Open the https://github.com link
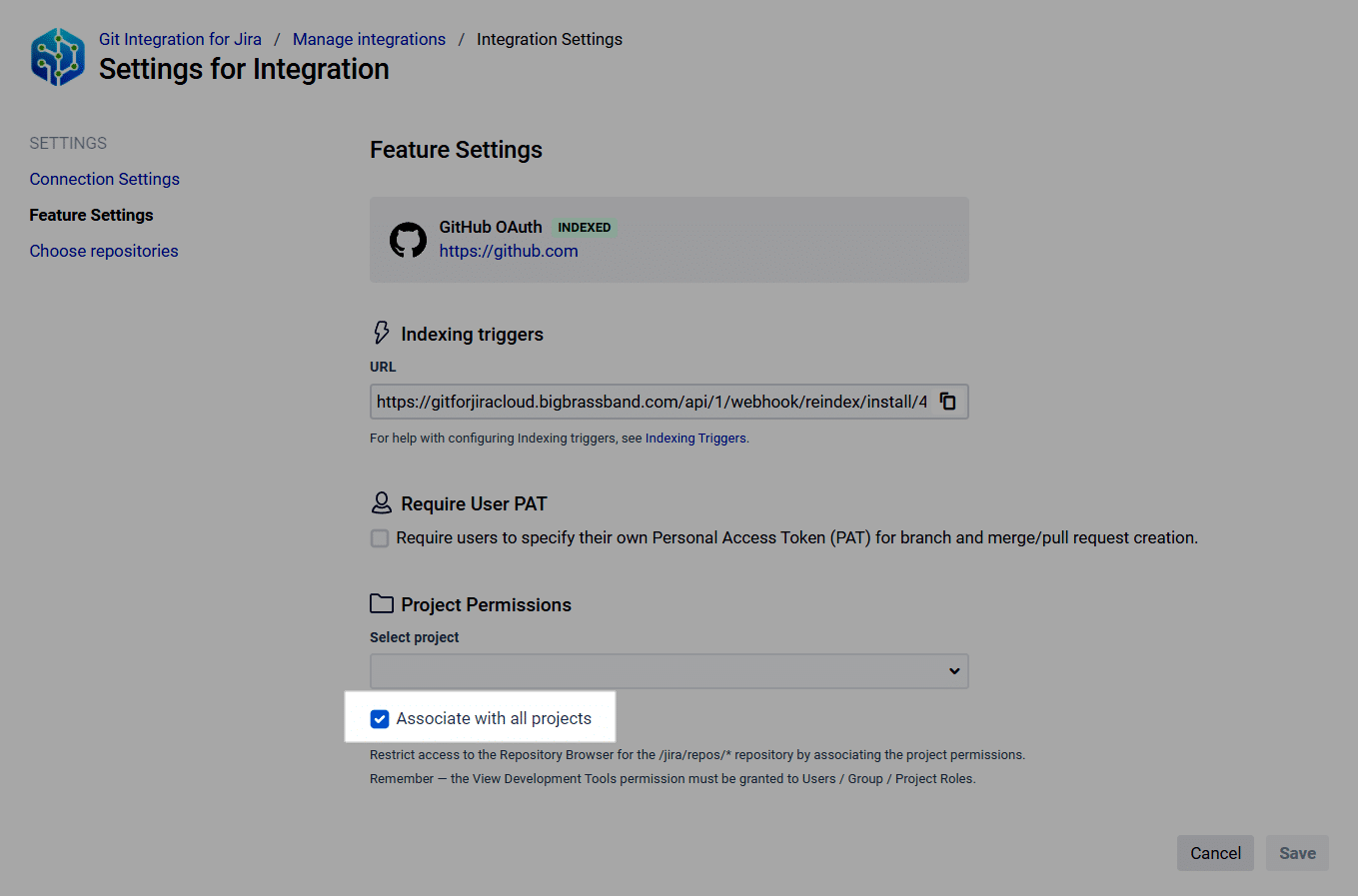Viewport: 1358px width, 896px height. point(509,251)
